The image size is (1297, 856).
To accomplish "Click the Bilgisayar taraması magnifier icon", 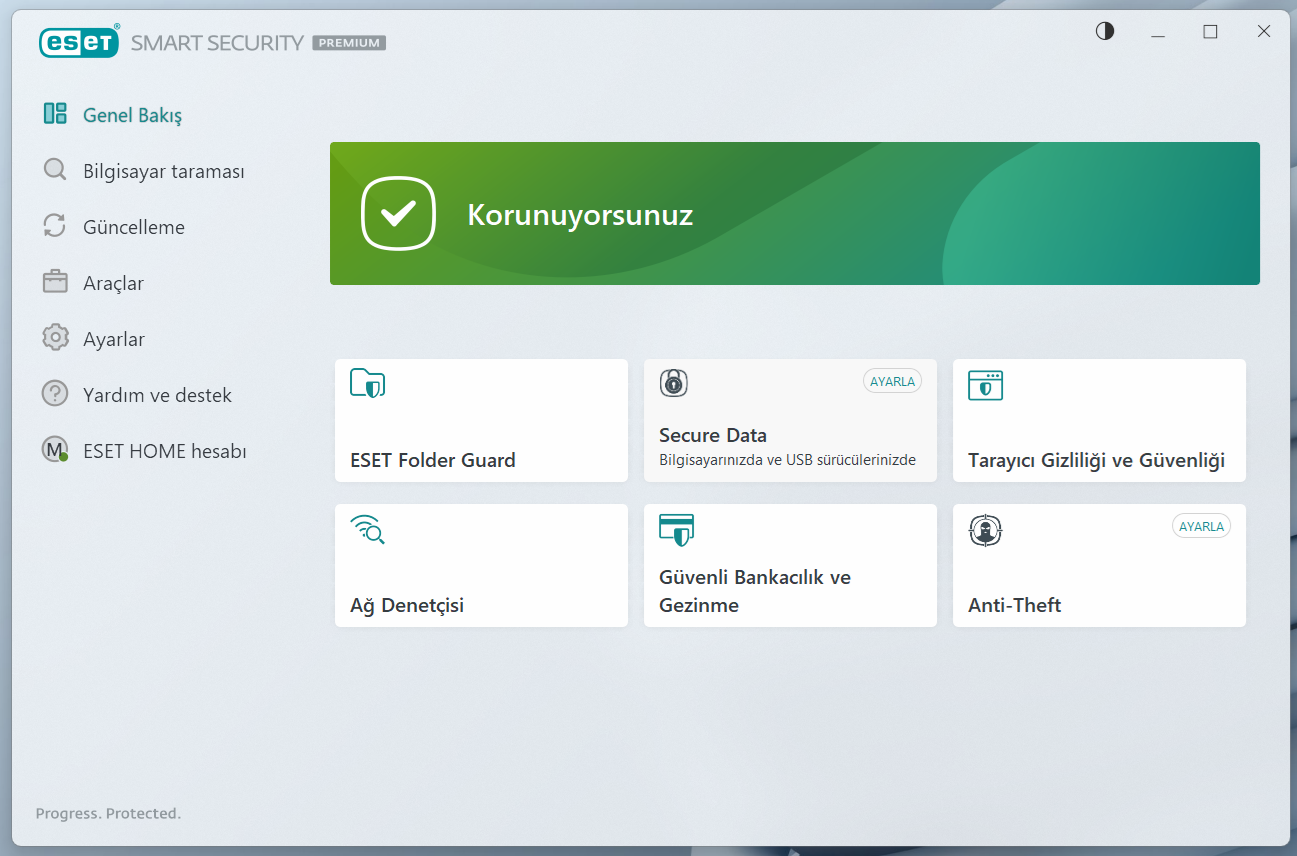I will (55, 170).
